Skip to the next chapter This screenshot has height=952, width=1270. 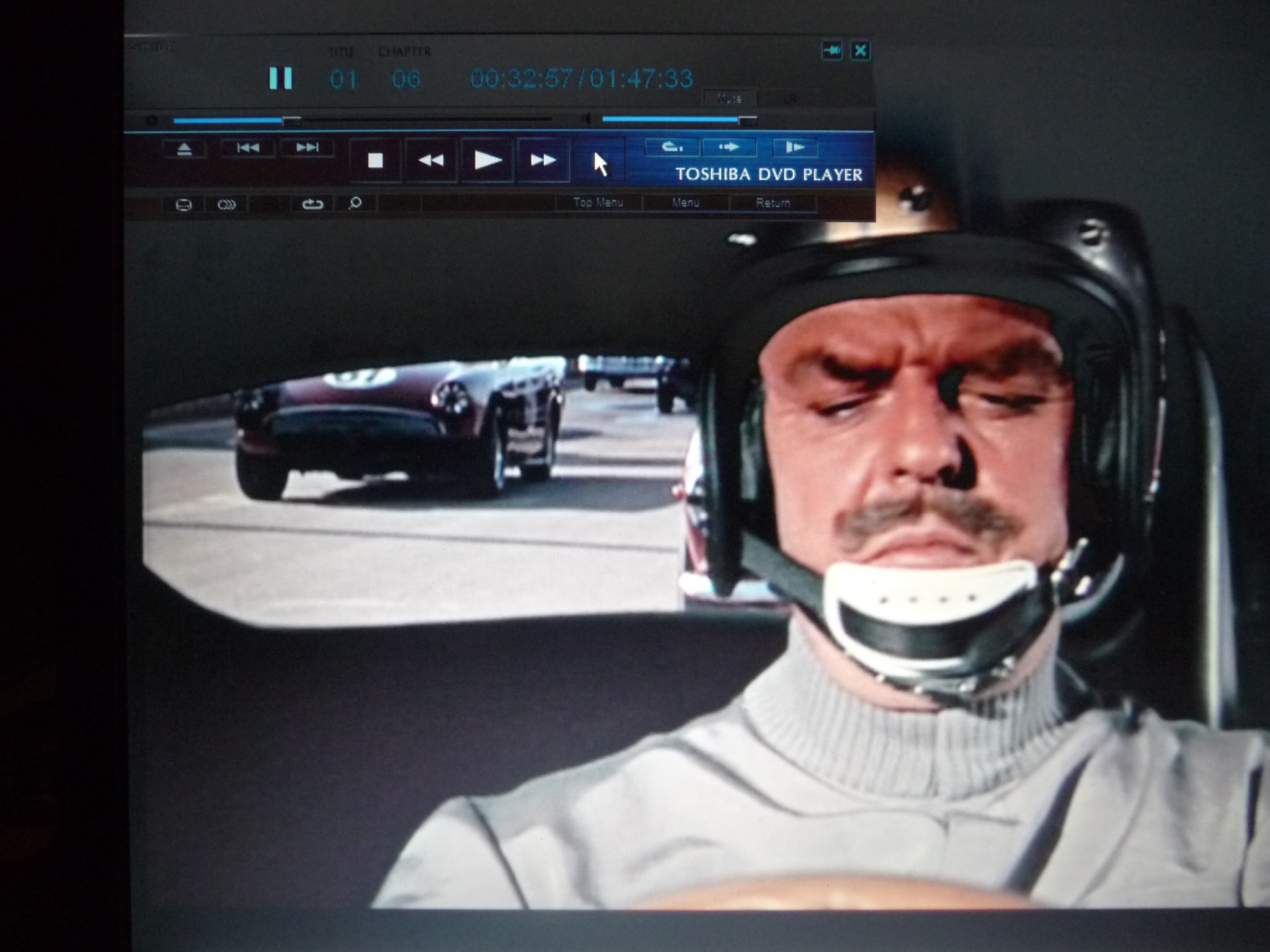click(x=307, y=148)
